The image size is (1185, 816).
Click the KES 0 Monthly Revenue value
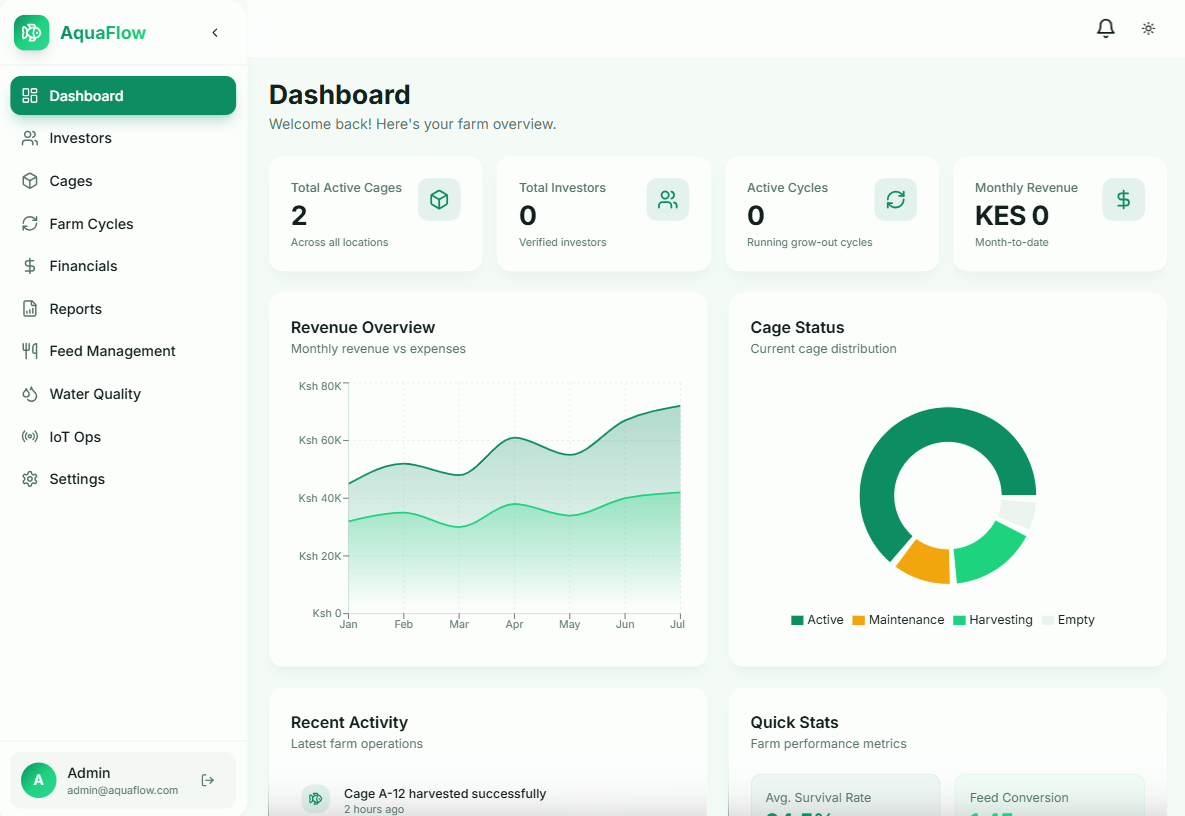click(1012, 216)
